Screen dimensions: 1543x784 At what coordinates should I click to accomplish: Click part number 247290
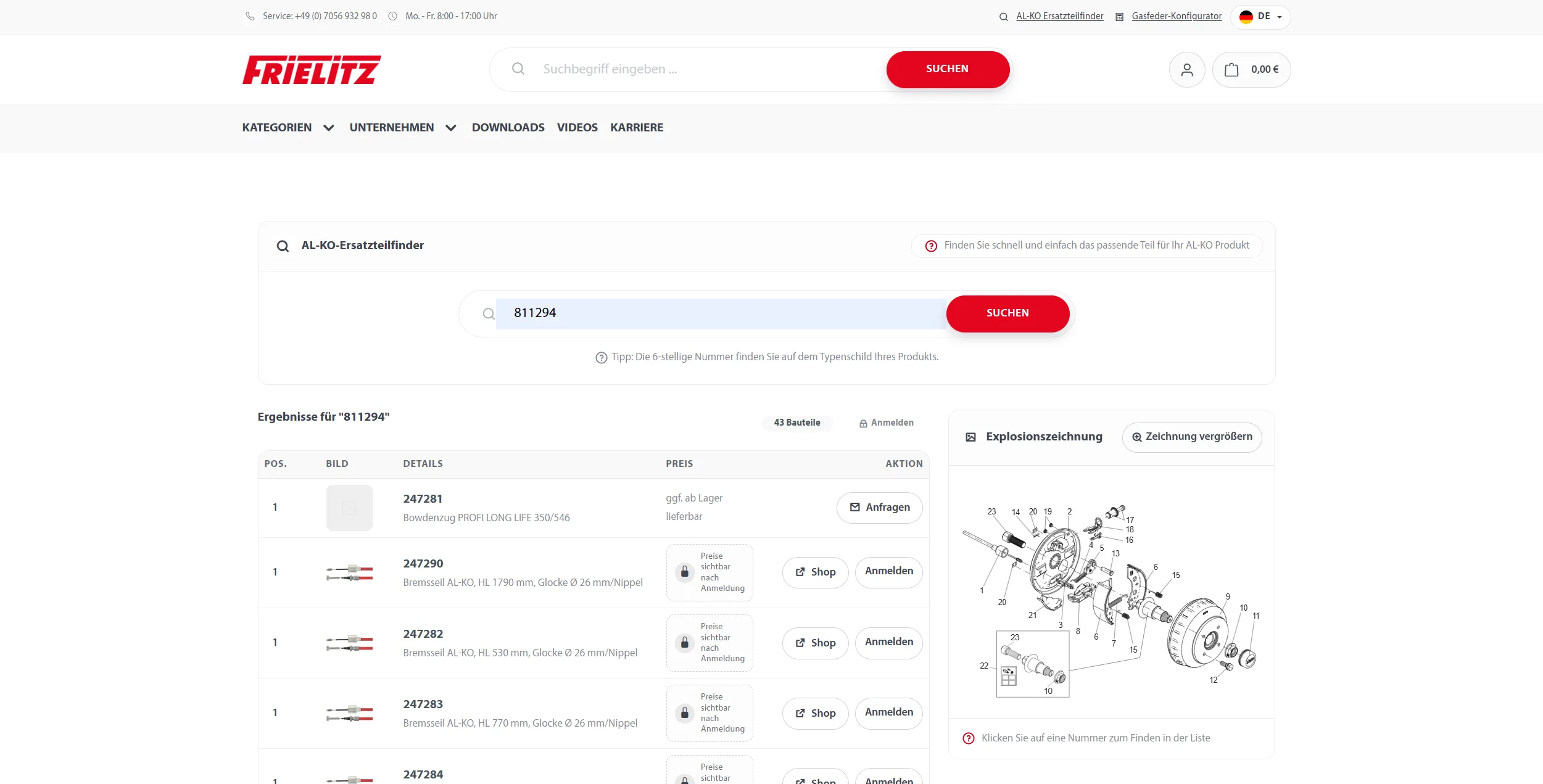pos(423,564)
